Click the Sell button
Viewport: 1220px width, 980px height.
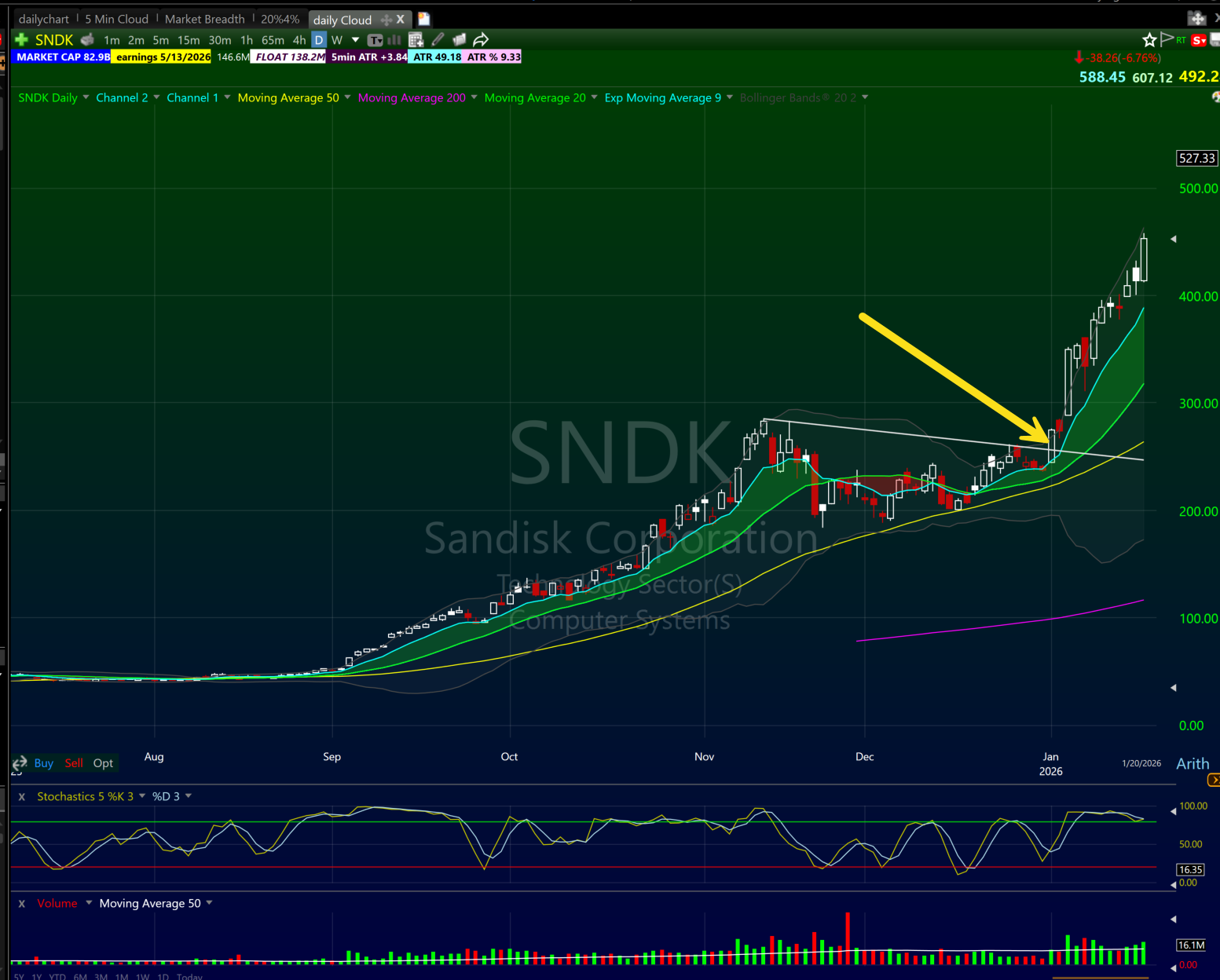74,763
